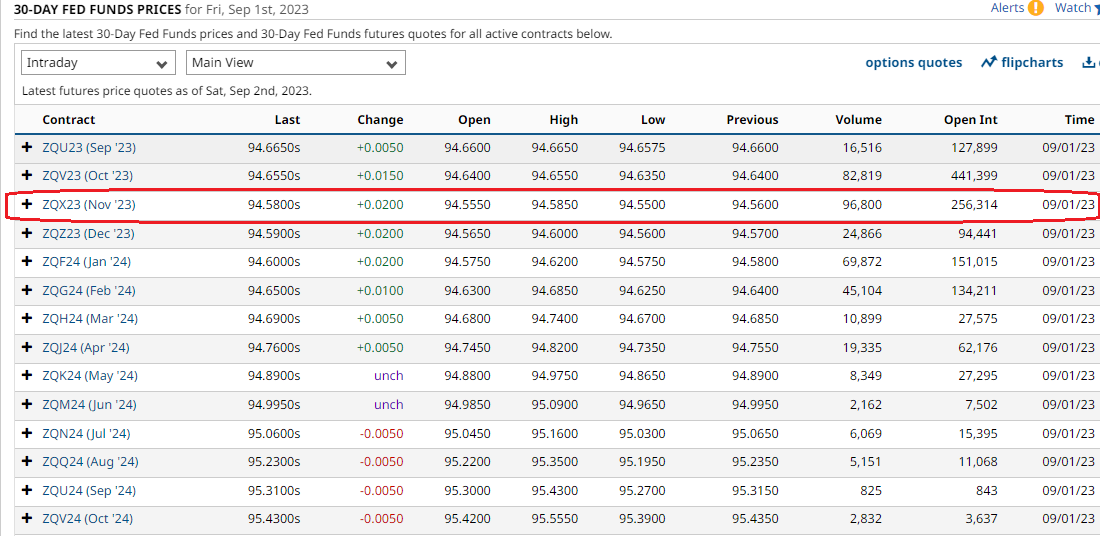Sort by the Change column header

click(380, 120)
